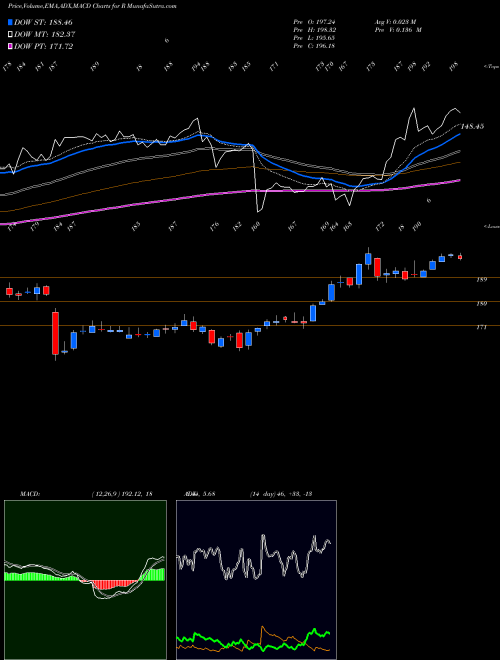500x660 pixels.
Task: Click the green MACD histogram panel
Action: [85, 580]
